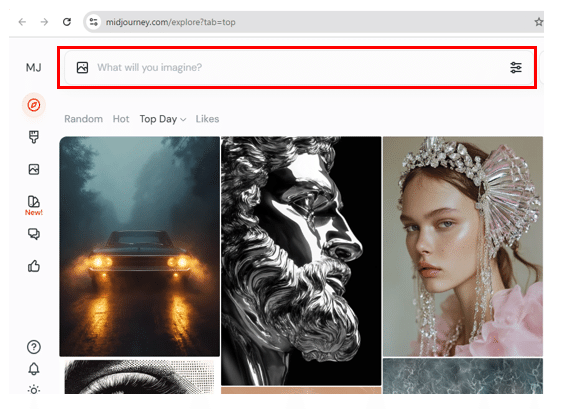Expand the Top Day dropdown
Screen dimensions: 562x409
(x=163, y=119)
